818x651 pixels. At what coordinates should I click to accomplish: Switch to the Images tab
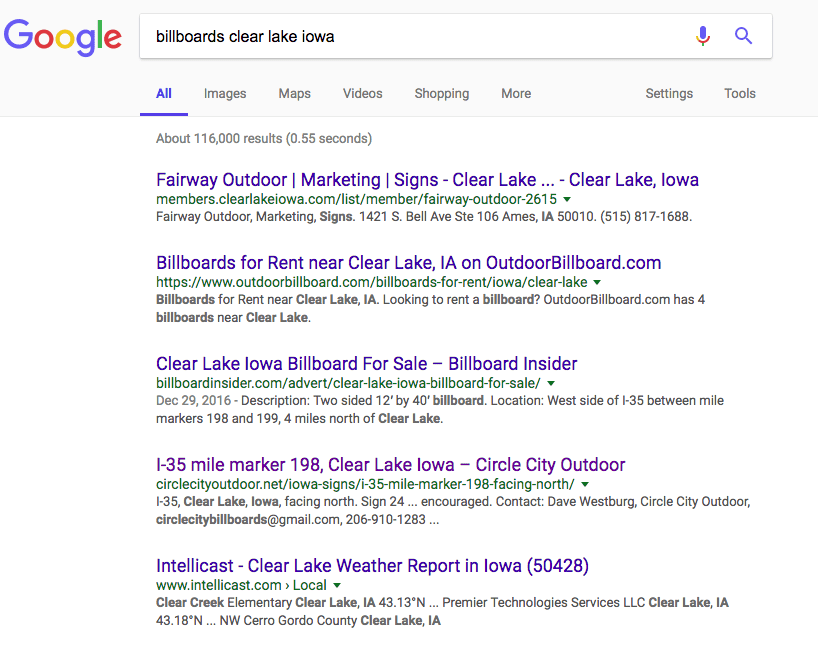(225, 93)
